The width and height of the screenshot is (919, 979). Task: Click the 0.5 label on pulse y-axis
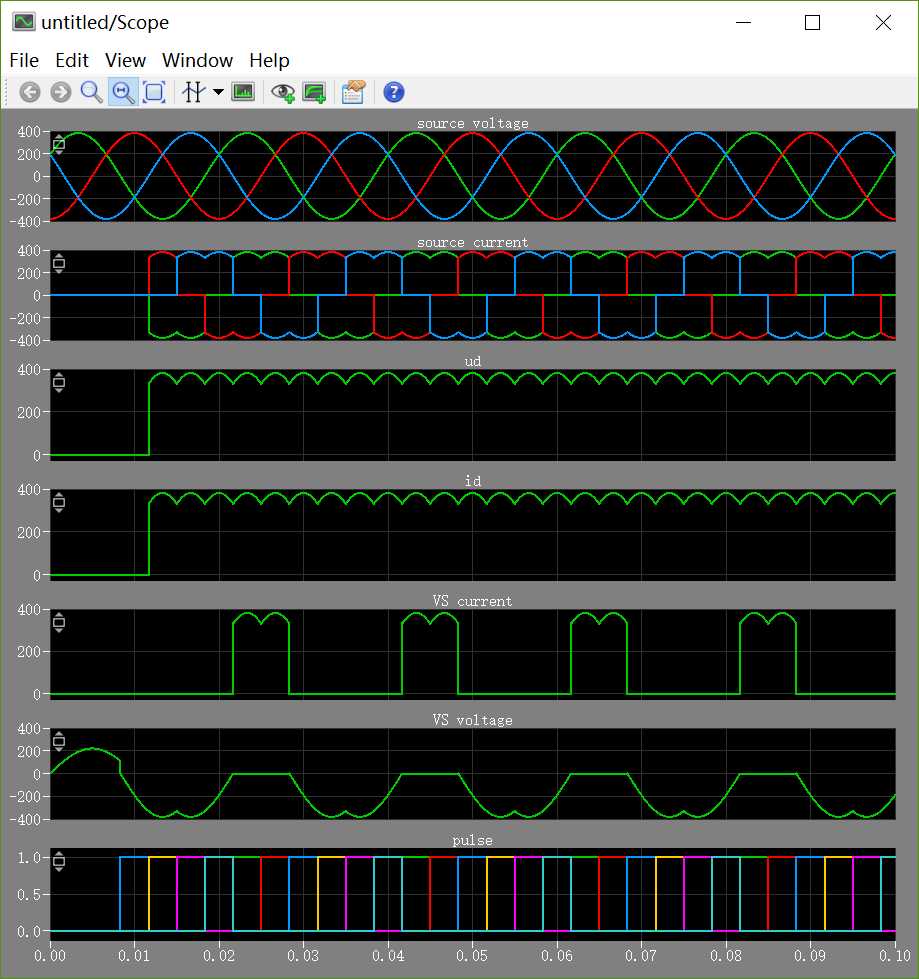coord(29,895)
